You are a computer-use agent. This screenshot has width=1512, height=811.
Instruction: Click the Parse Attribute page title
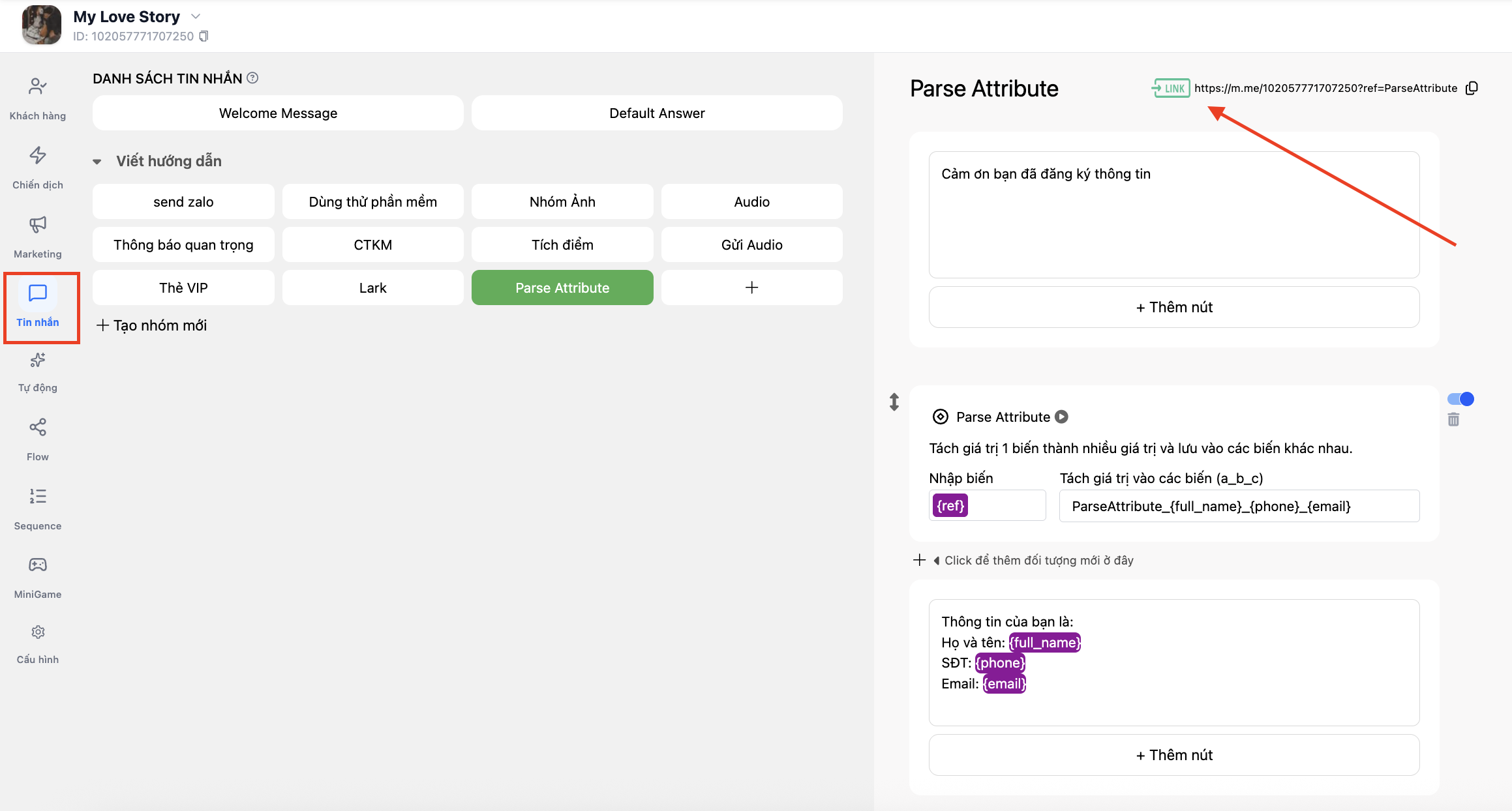click(x=984, y=89)
